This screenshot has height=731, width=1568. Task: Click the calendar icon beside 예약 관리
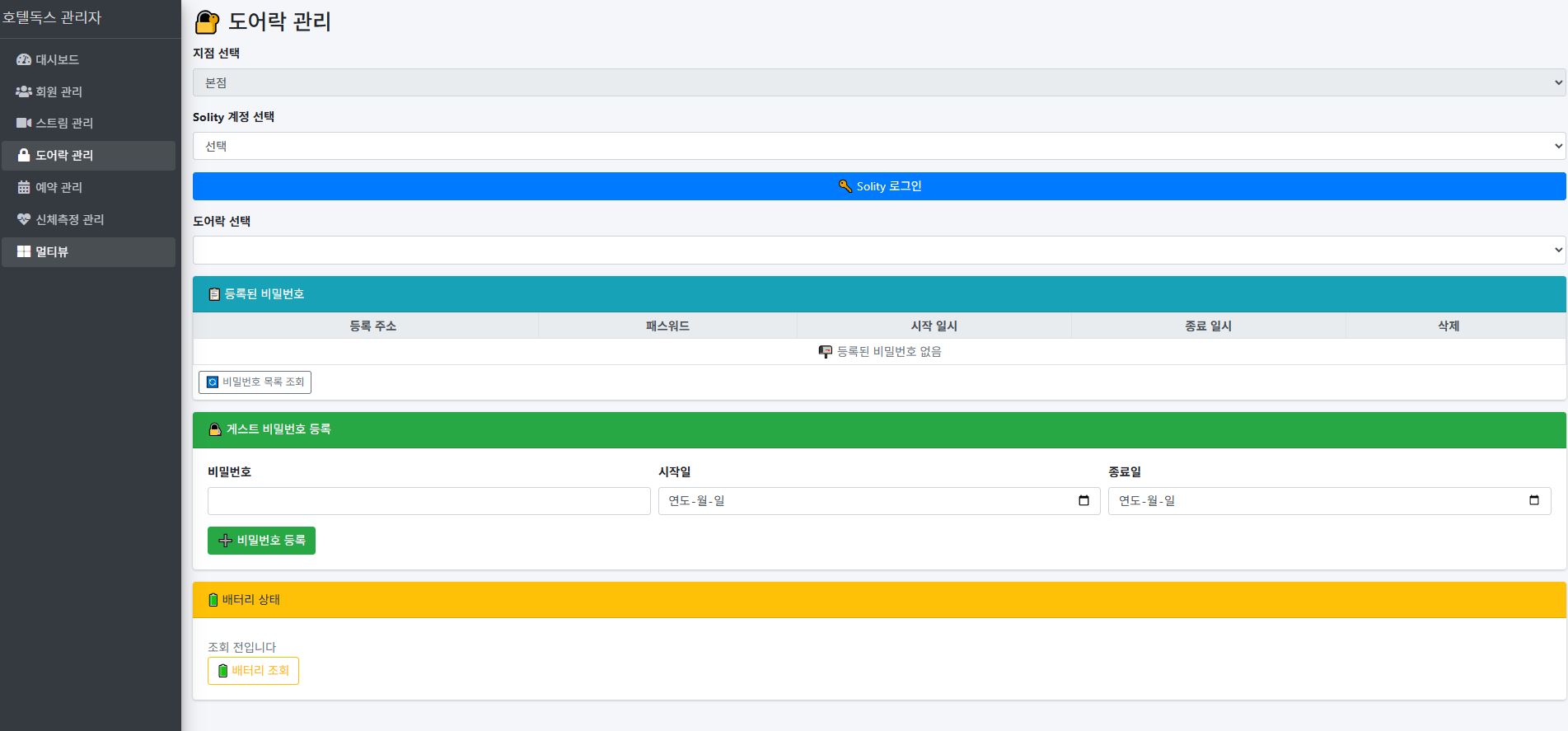click(x=24, y=187)
